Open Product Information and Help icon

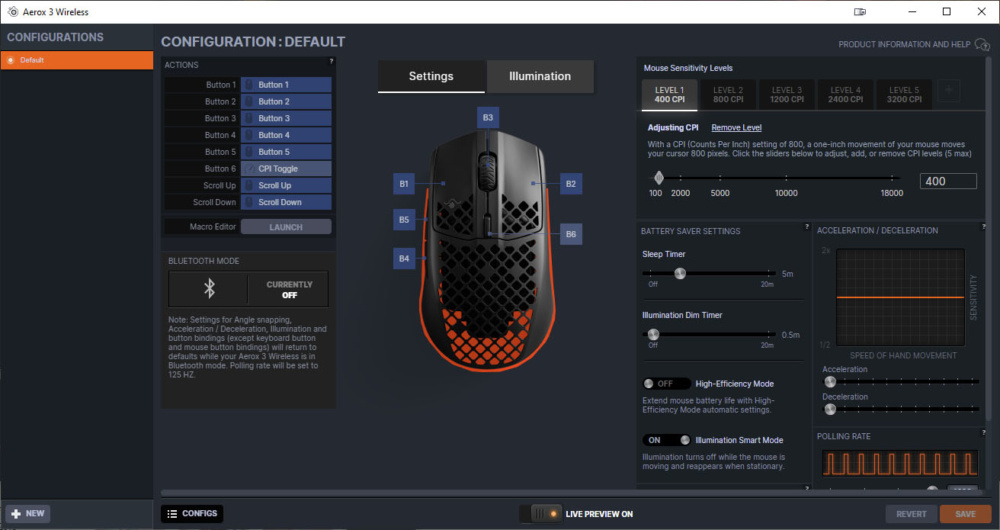(x=982, y=45)
